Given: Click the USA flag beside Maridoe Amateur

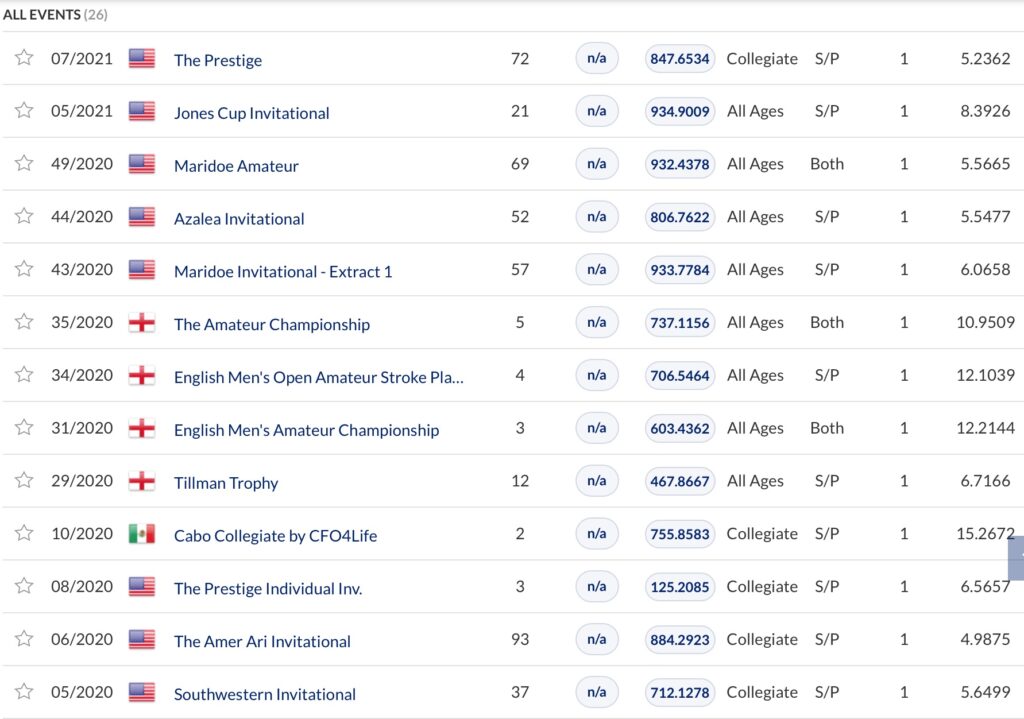Looking at the screenshot, I should [142, 164].
